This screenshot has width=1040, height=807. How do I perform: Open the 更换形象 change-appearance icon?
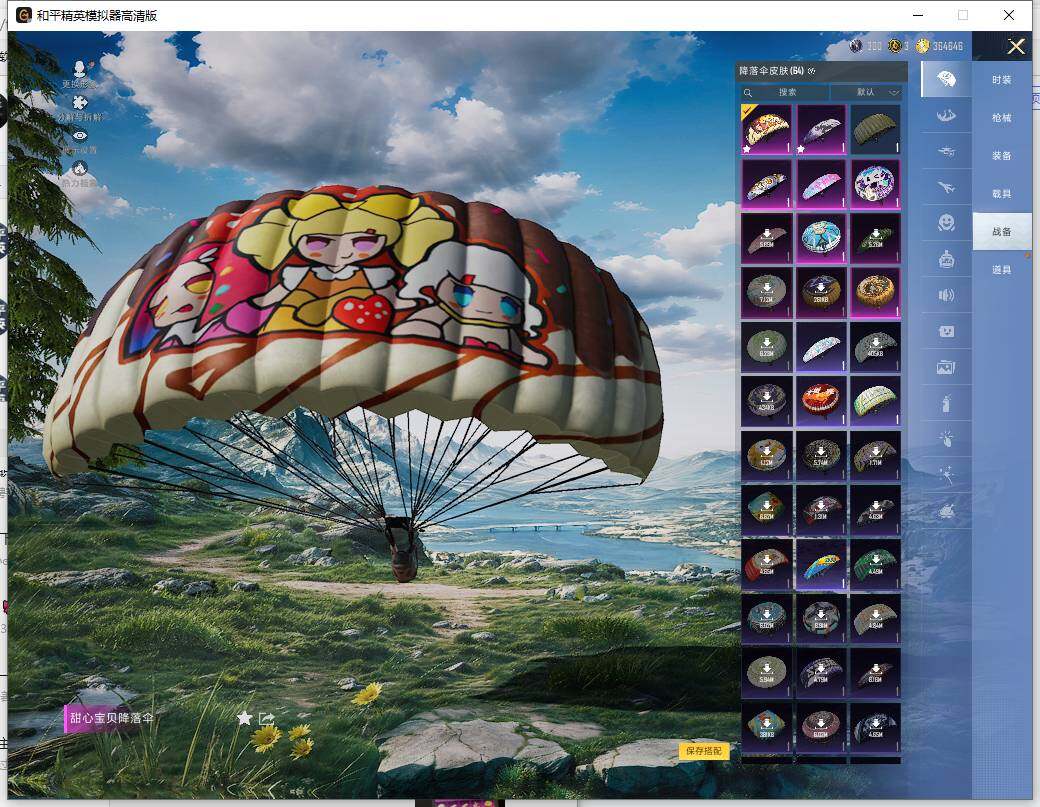point(80,70)
